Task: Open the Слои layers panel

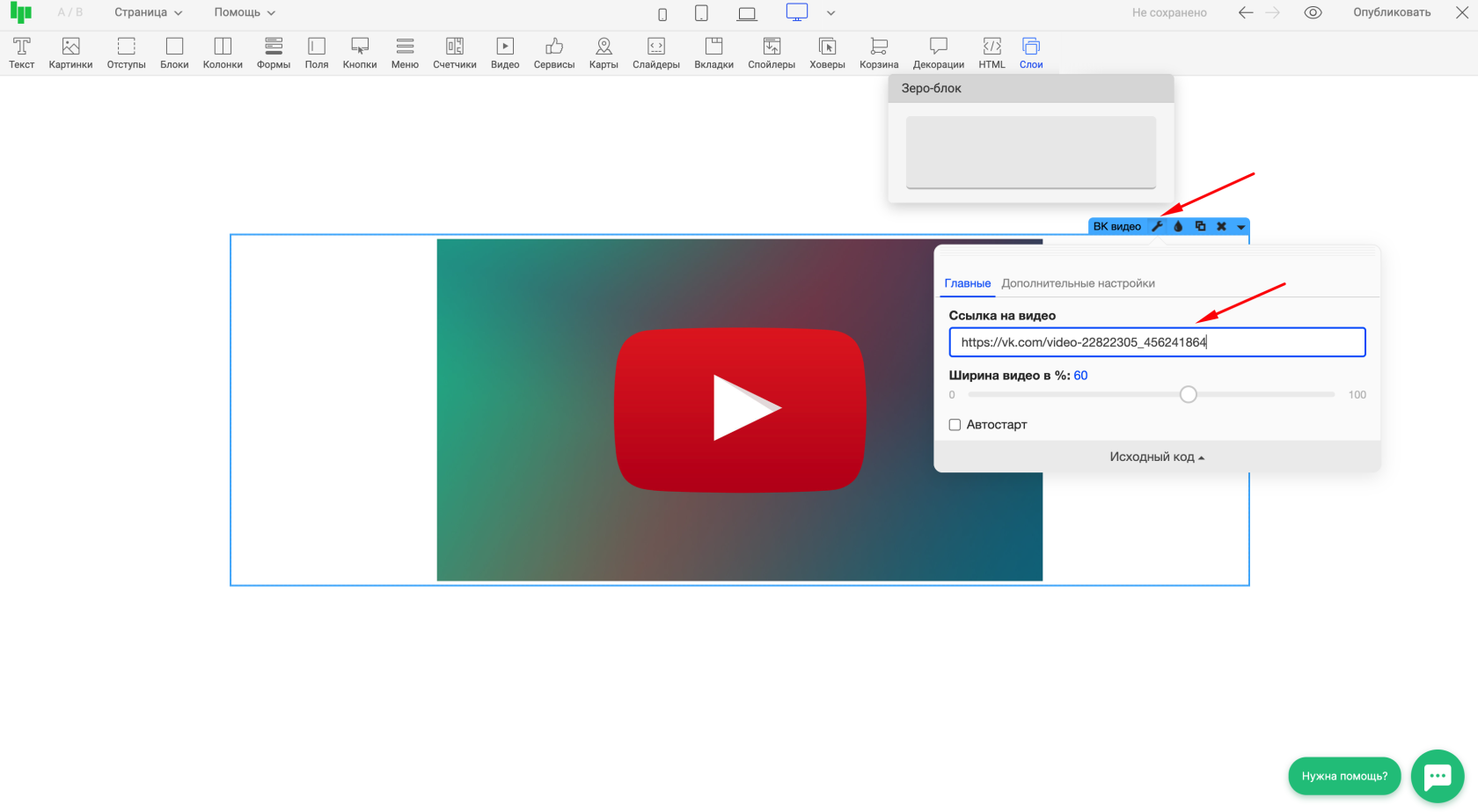Action: point(1031,53)
